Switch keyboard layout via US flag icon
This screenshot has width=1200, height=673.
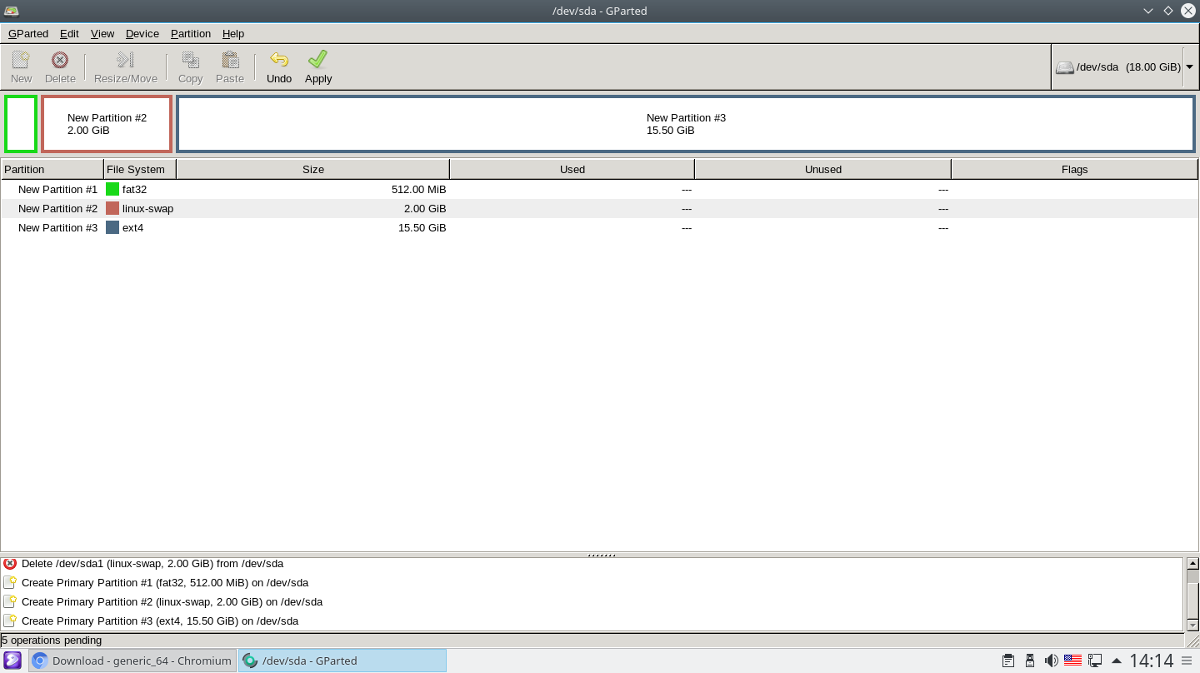click(x=1073, y=660)
